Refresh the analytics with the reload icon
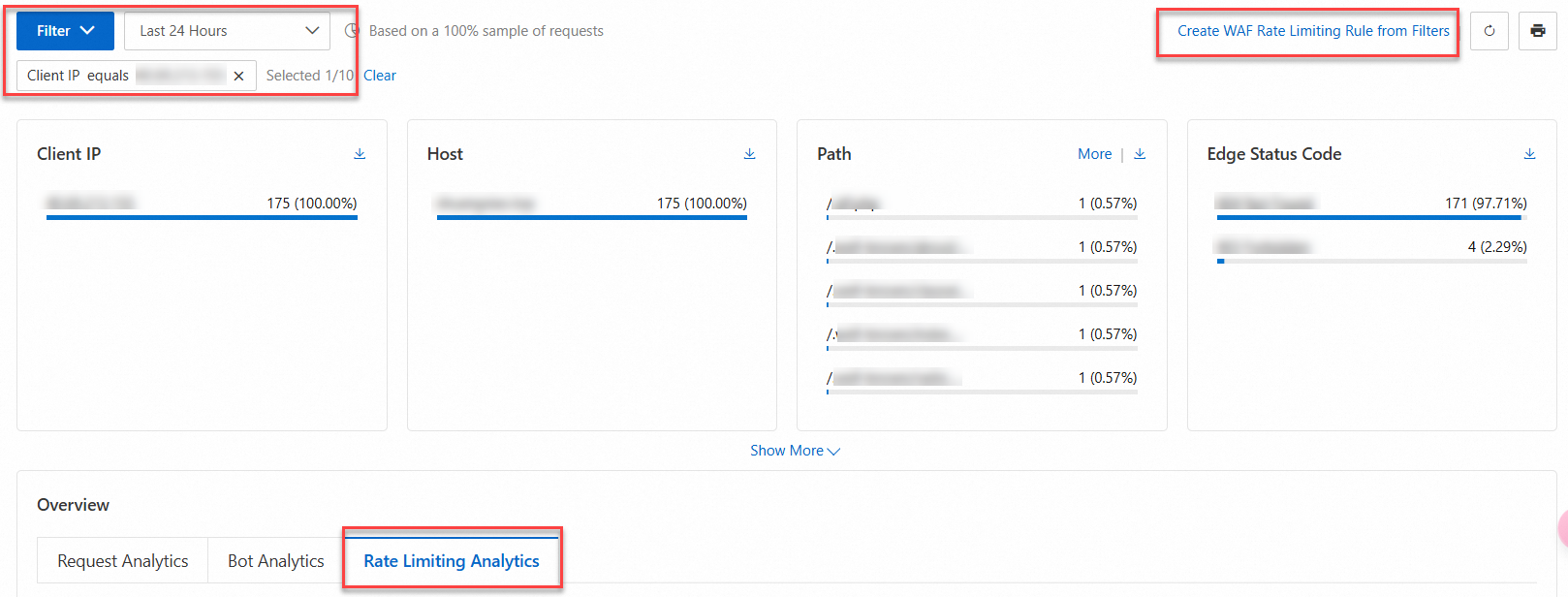 coord(1490,31)
